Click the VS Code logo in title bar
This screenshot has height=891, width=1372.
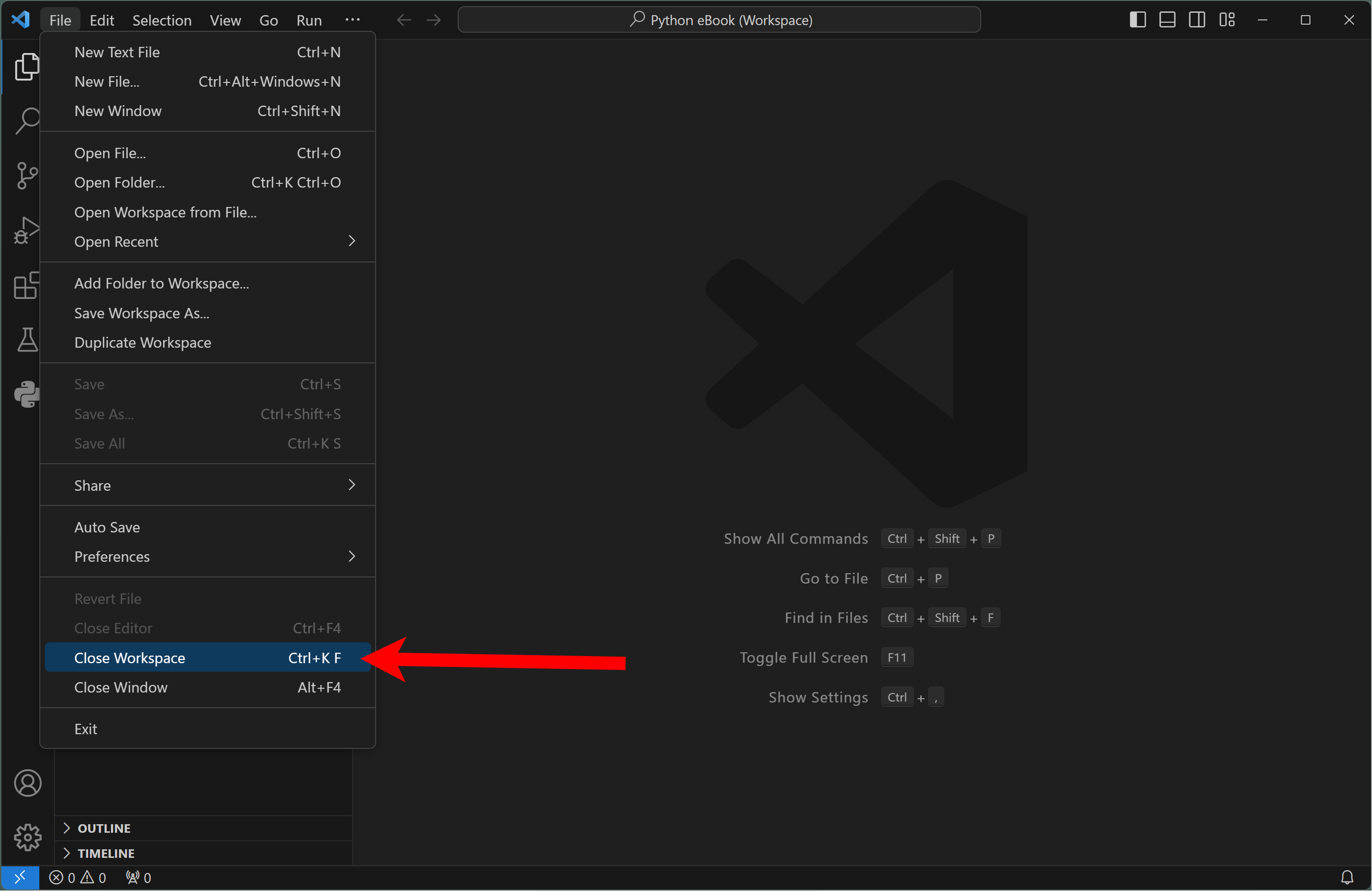click(21, 19)
